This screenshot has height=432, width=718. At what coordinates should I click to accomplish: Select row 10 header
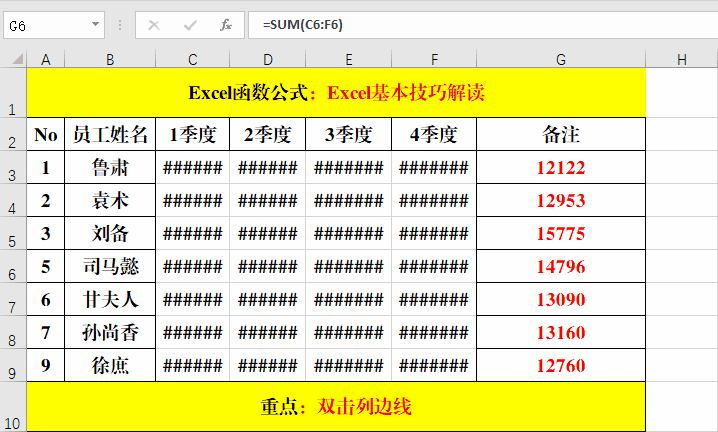[13, 407]
